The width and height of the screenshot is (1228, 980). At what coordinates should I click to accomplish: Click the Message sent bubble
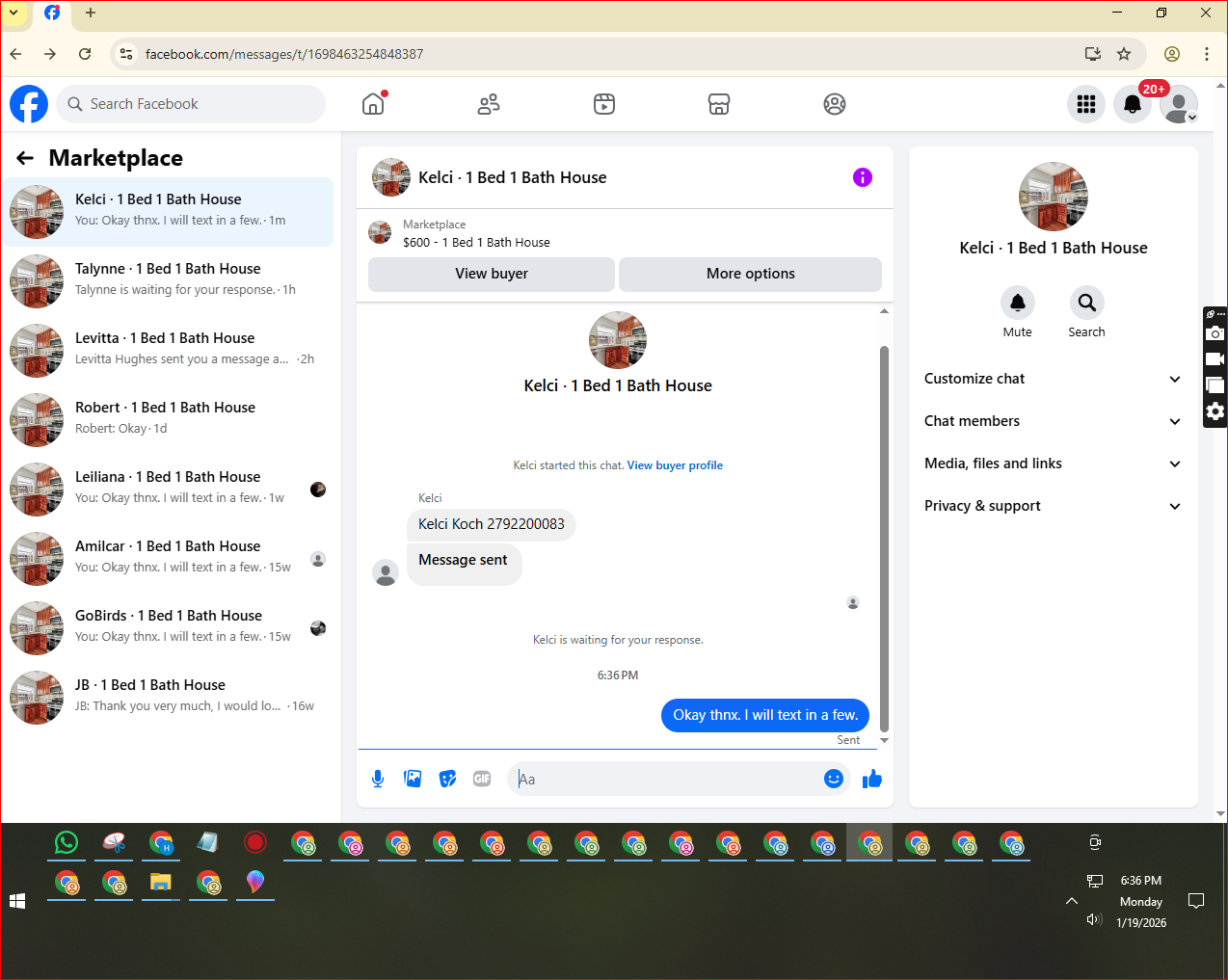464,565
